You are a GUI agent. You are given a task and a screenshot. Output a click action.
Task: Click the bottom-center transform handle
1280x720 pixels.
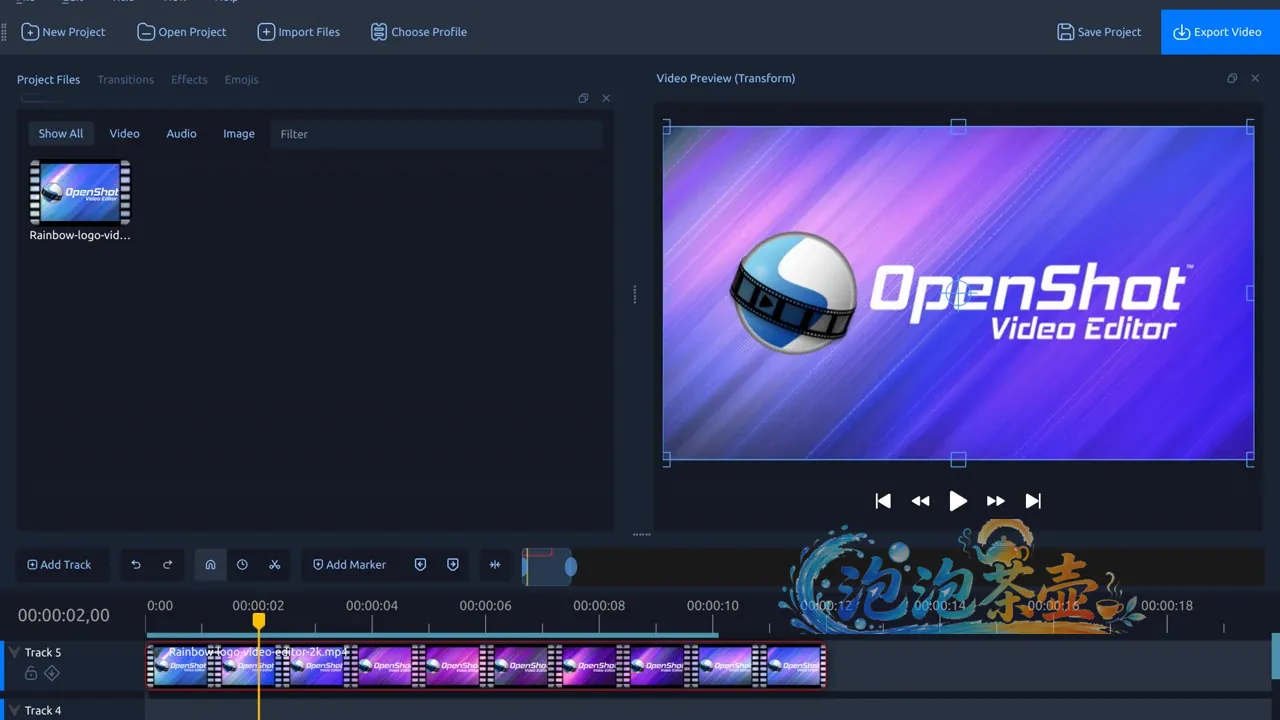point(958,459)
